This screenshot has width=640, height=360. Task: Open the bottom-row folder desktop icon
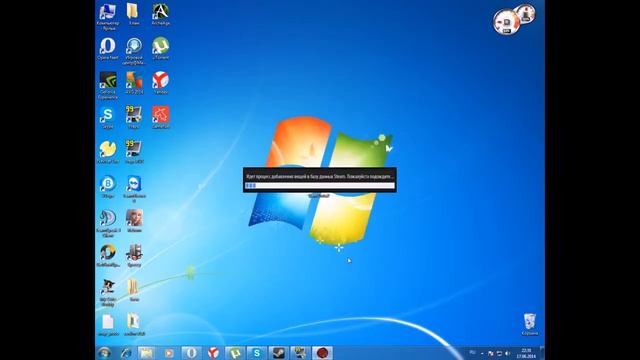[x=134, y=325]
